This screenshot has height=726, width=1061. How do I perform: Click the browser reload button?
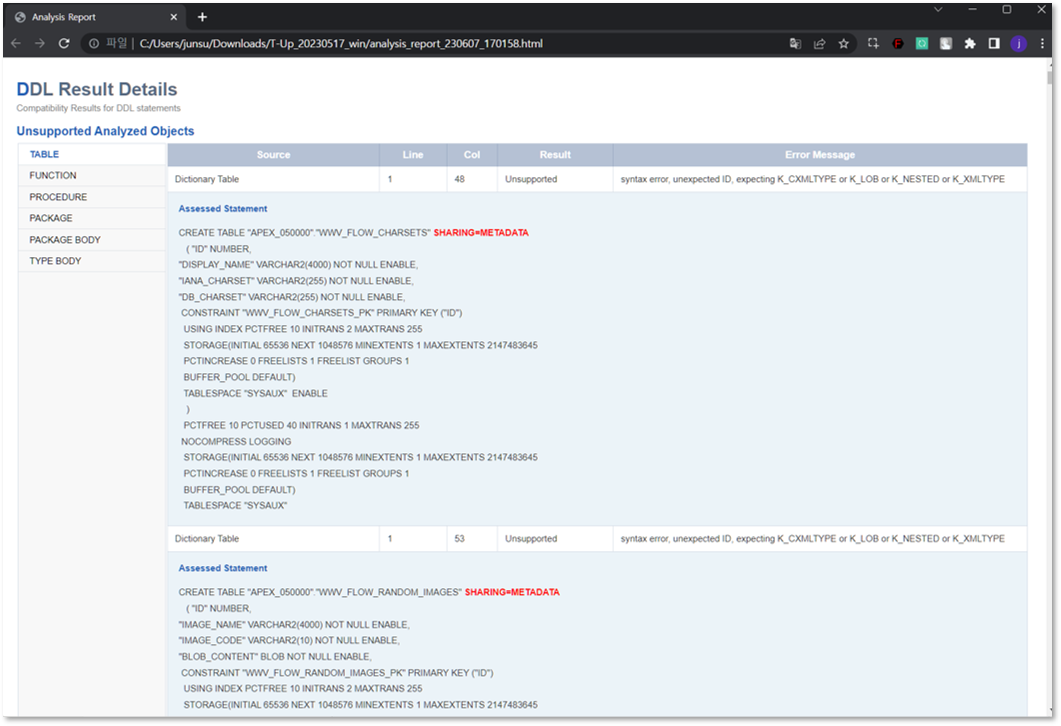pyautogui.click(x=64, y=44)
